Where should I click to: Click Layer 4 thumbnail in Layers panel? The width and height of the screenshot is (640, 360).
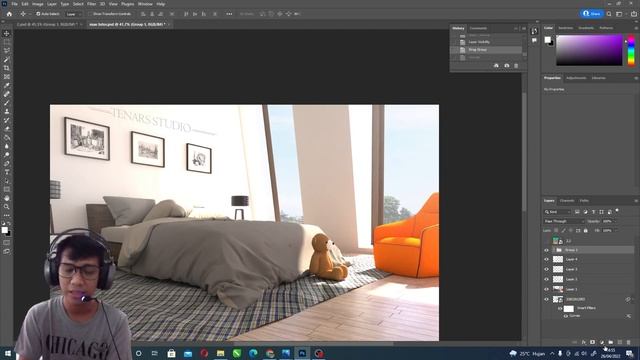click(x=558, y=259)
